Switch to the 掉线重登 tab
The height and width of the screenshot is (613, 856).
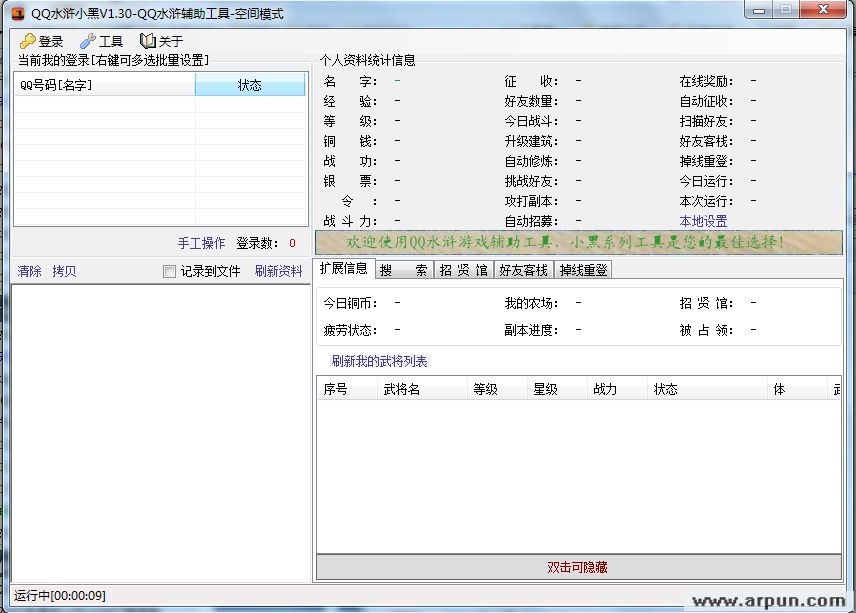(x=584, y=270)
